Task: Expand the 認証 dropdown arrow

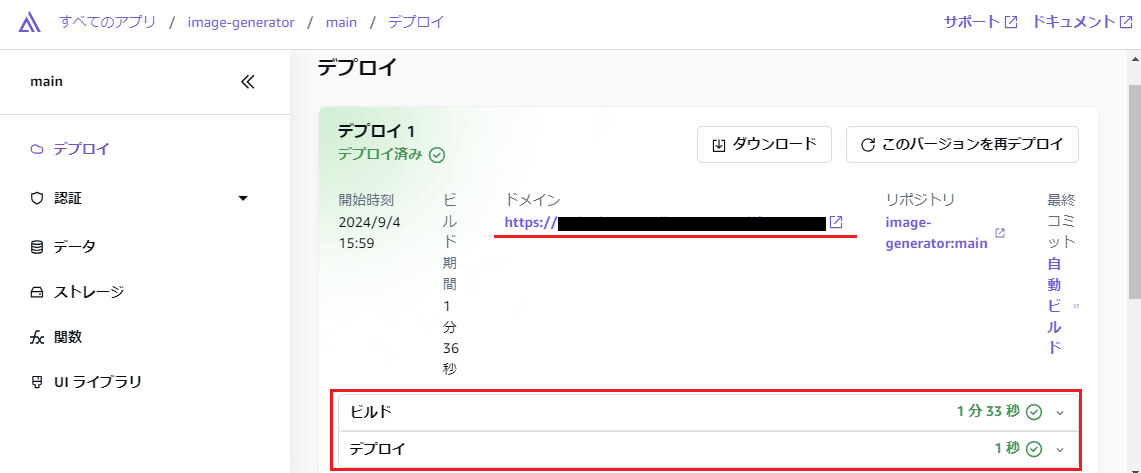Action: [x=243, y=199]
